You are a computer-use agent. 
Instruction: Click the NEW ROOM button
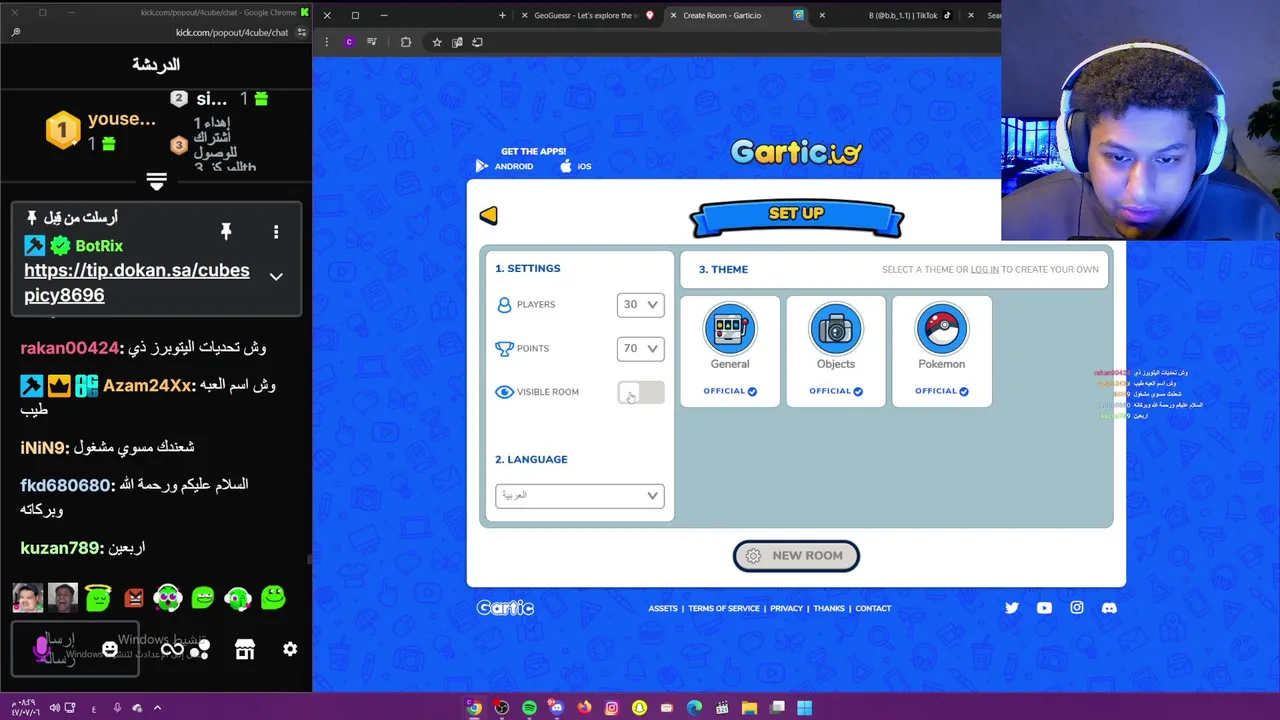(796, 556)
